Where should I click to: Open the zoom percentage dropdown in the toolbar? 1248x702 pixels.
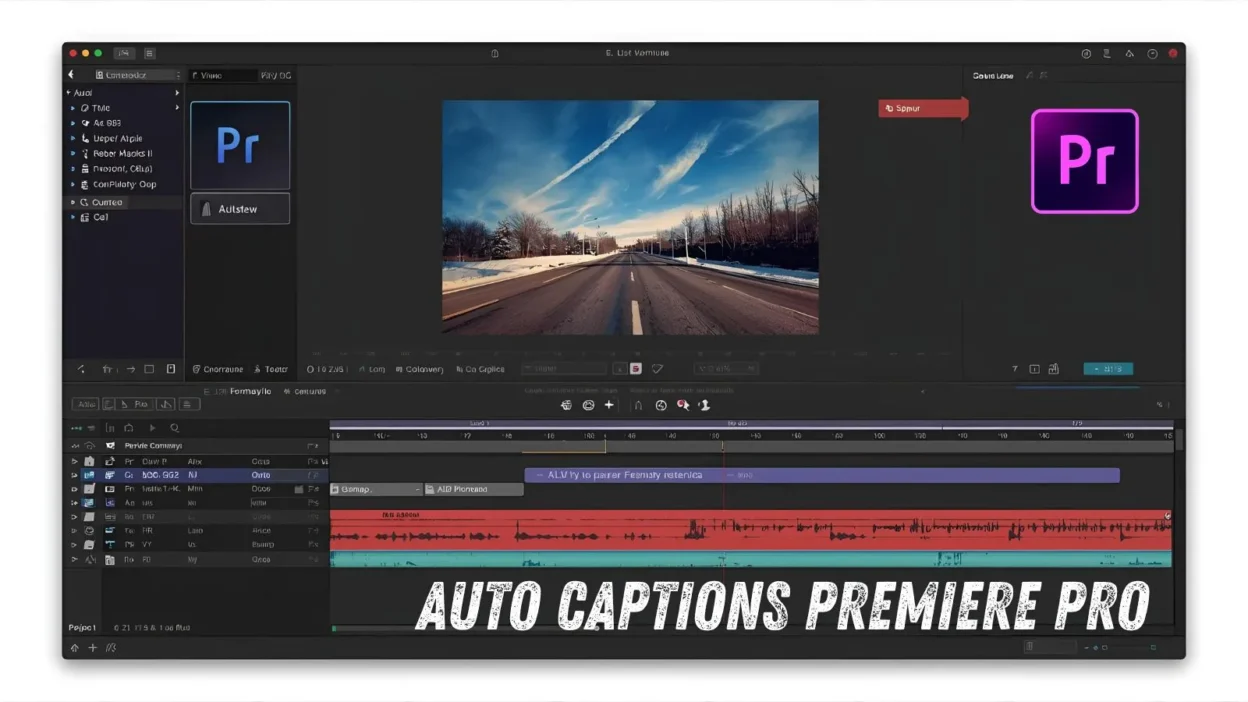pos(725,368)
